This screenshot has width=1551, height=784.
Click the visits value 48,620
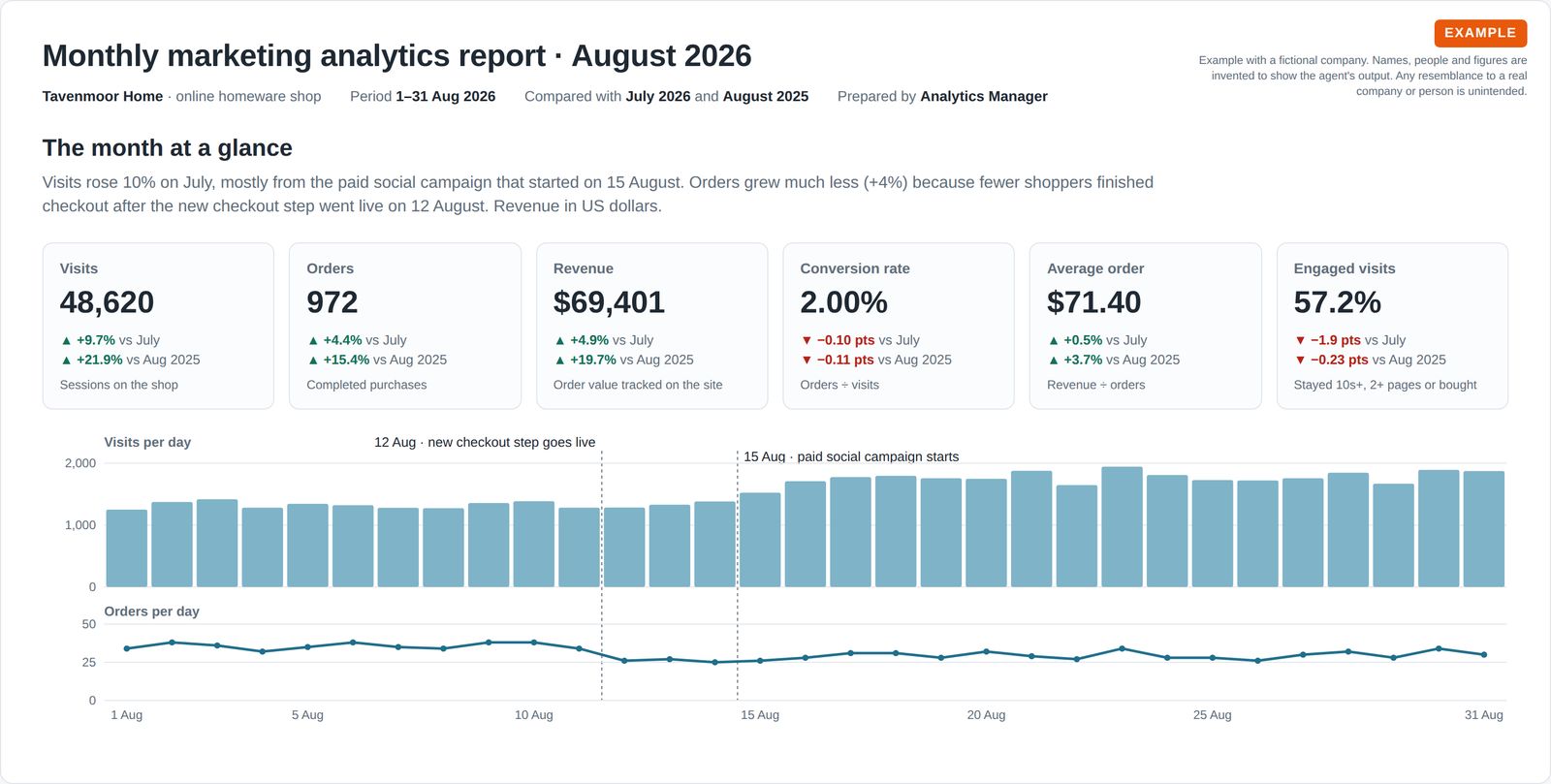(x=107, y=302)
